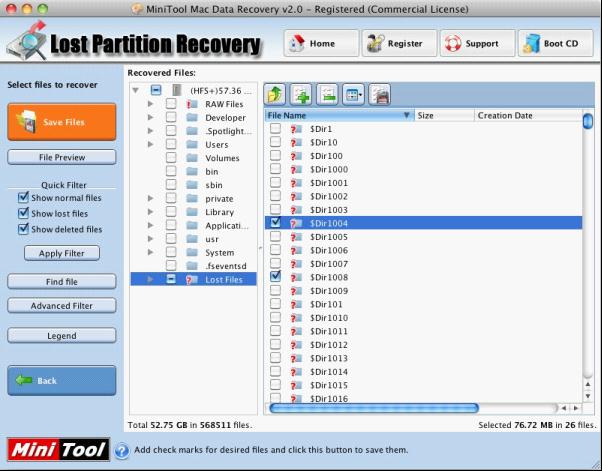This screenshot has width=602, height=471.
Task: Check the $Dir10 checkbox
Action: pos(275,142)
